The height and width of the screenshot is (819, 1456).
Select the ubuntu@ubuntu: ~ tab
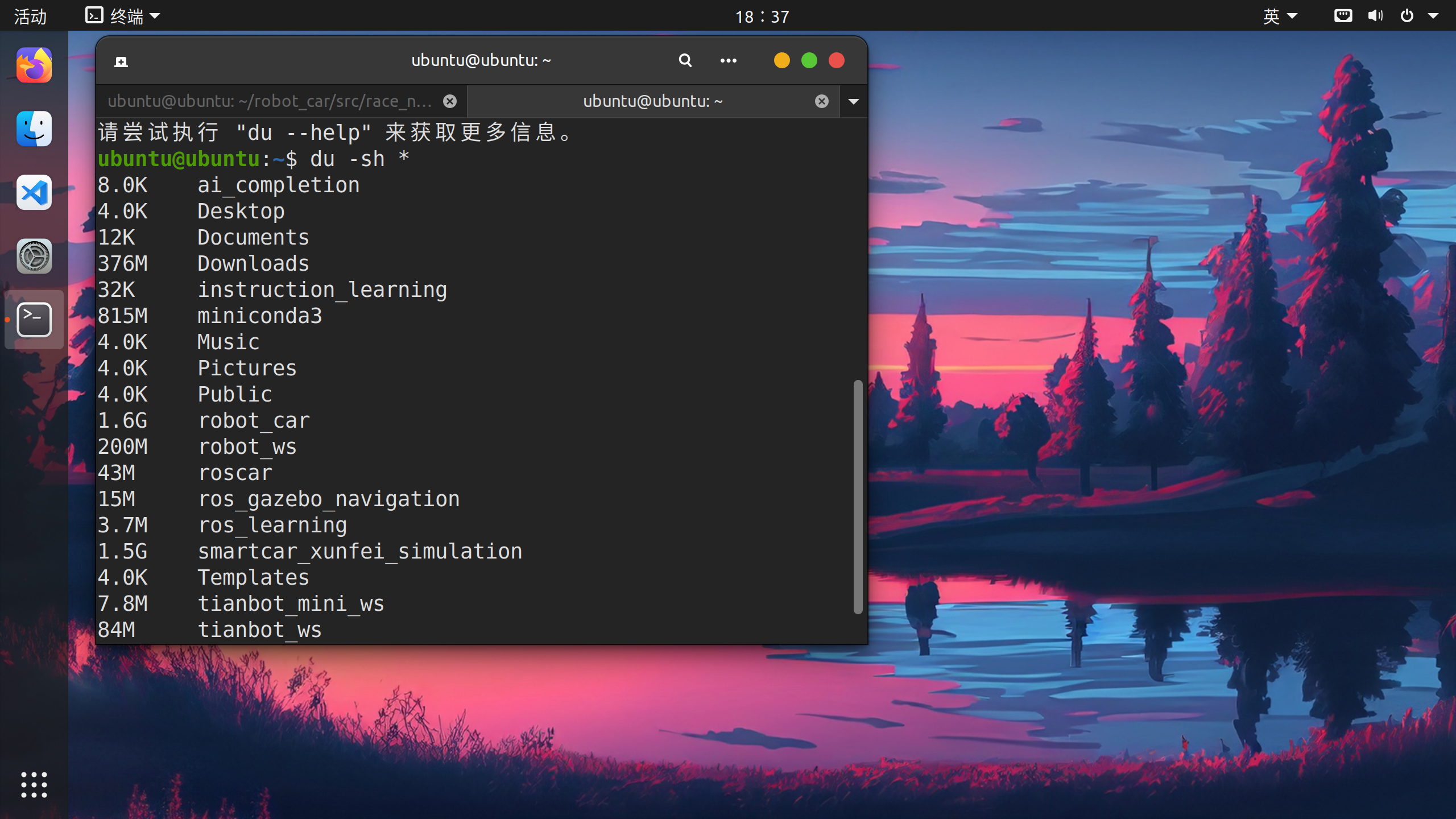652,102
